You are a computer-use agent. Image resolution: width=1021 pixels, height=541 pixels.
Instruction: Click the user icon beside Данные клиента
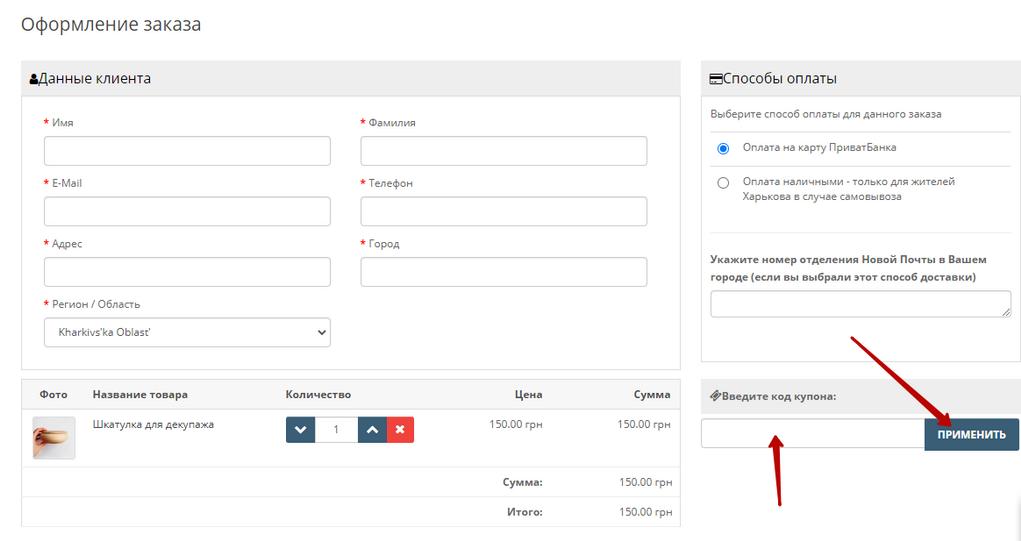pyautogui.click(x=34, y=79)
